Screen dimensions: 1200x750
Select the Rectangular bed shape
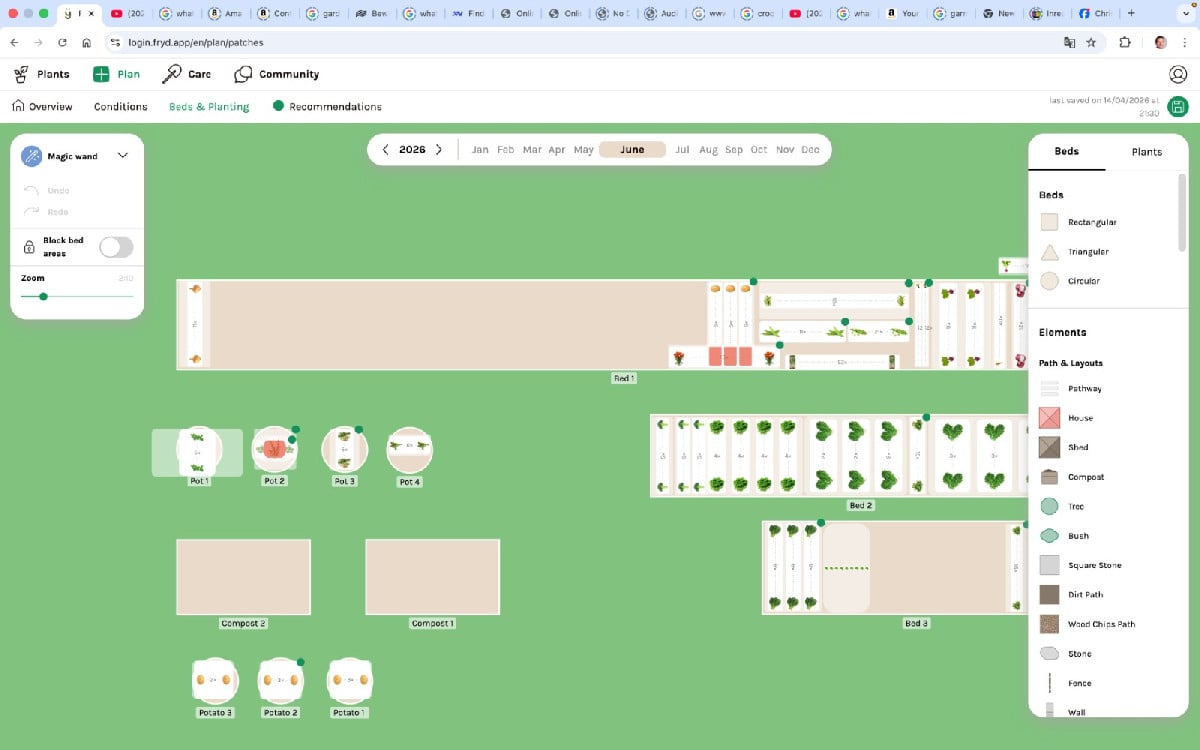pyautogui.click(x=1049, y=222)
